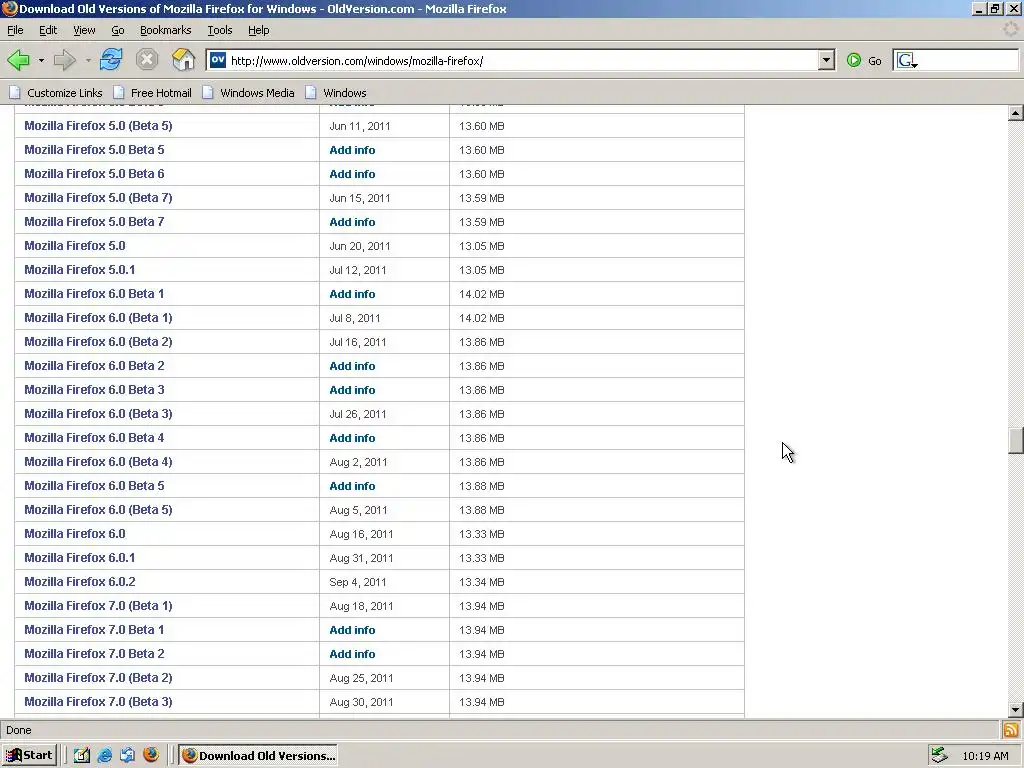Open the View menu
Image resolution: width=1024 pixels, height=768 pixels.
84,30
